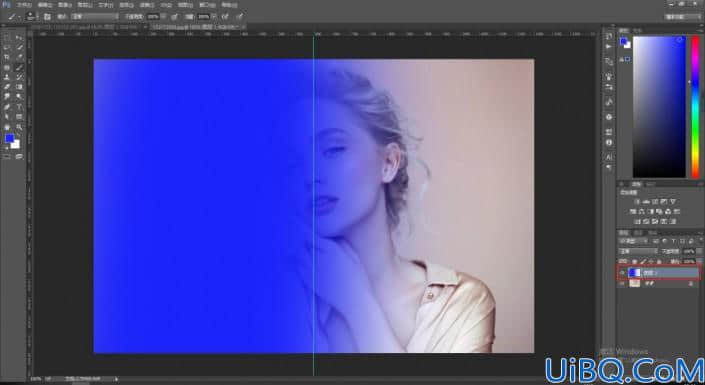Select the Move tool
705x385 pixels.
19,37
